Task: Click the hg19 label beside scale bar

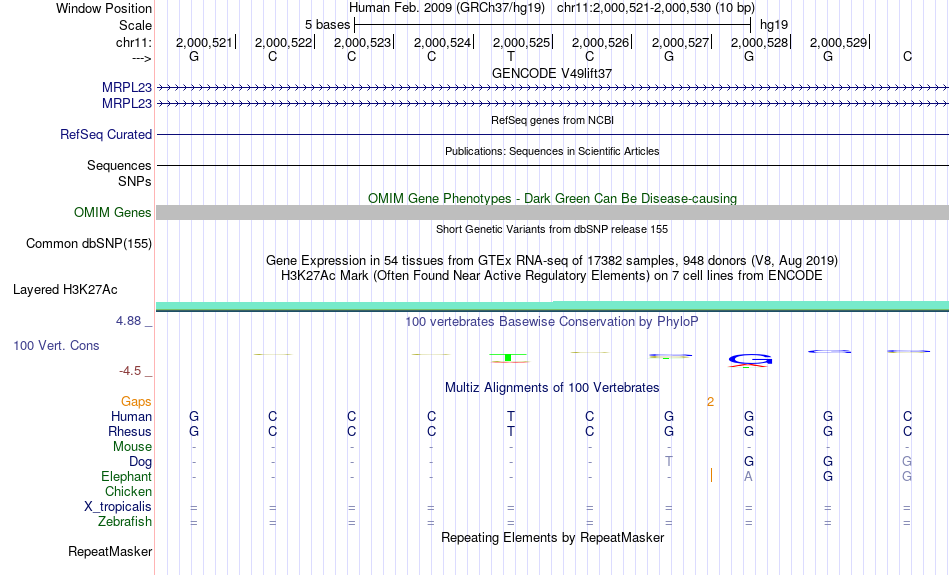Action: 774,25
